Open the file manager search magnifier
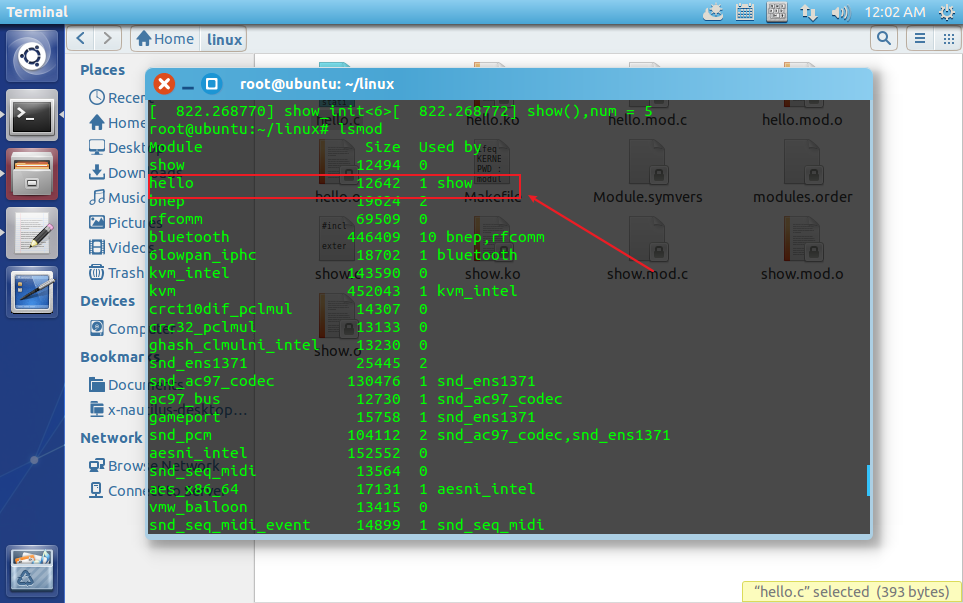963x603 pixels. (882, 37)
